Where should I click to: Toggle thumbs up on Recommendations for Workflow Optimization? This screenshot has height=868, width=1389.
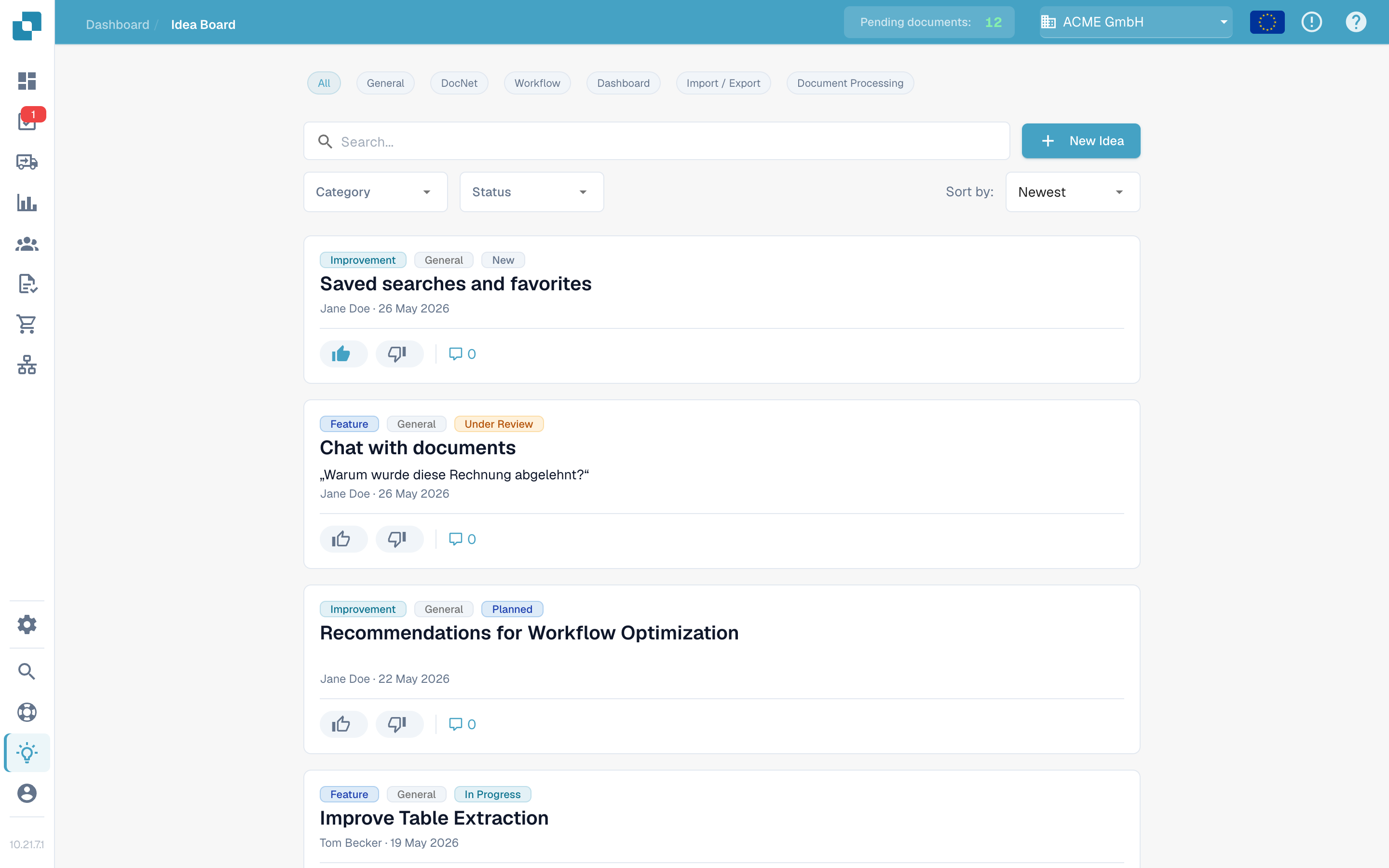click(x=343, y=724)
